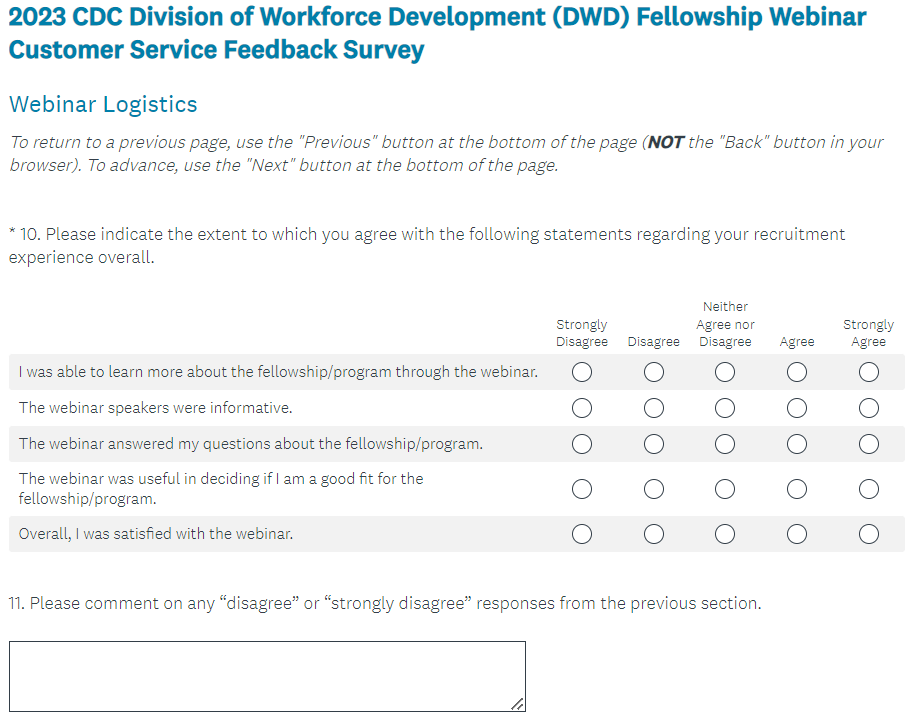Choose Strongly Agree for speakers were informative
This screenshot has height=728, width=907.
pyautogui.click(x=869, y=408)
